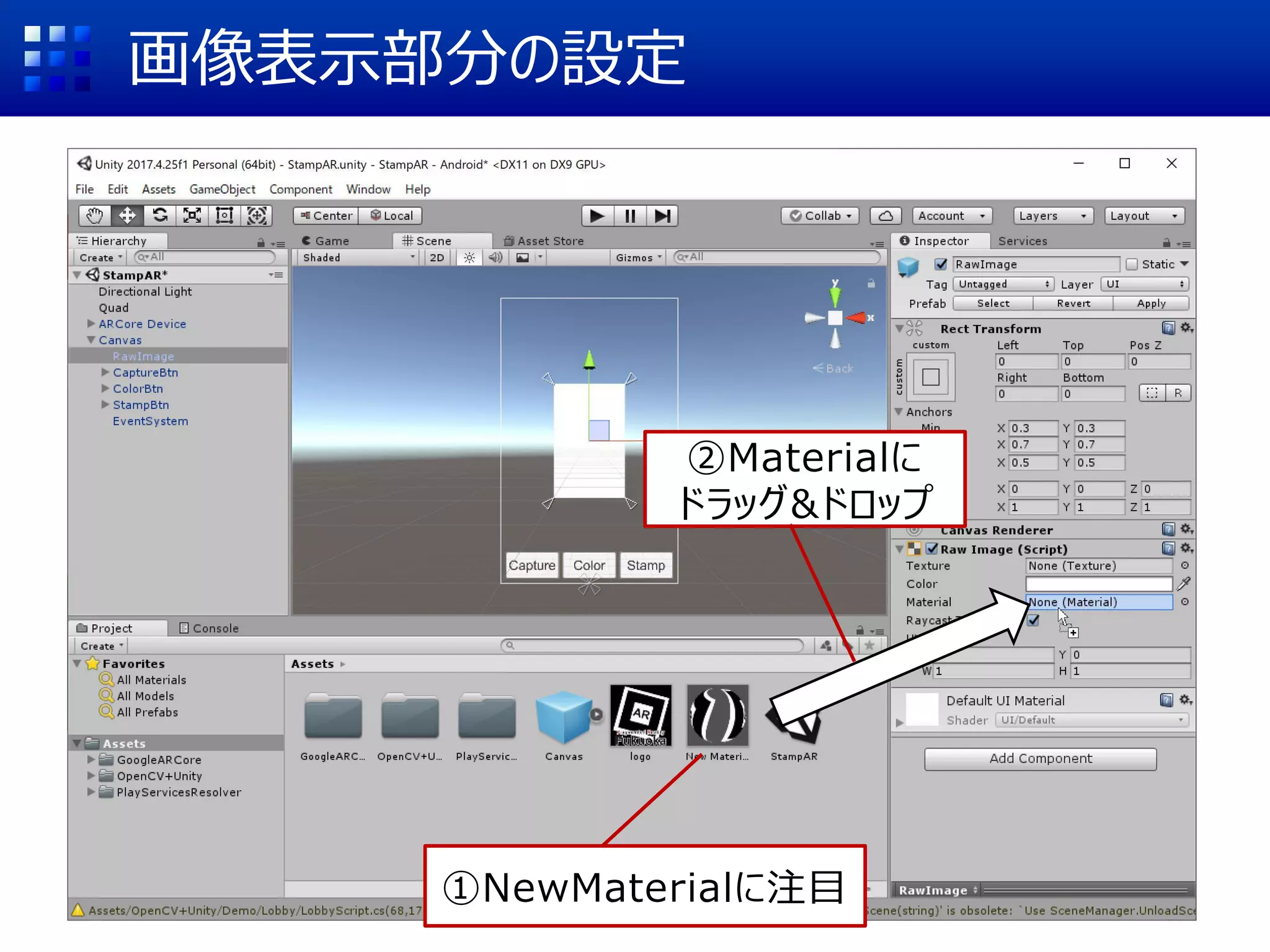Open the Account dropdown

tap(952, 216)
